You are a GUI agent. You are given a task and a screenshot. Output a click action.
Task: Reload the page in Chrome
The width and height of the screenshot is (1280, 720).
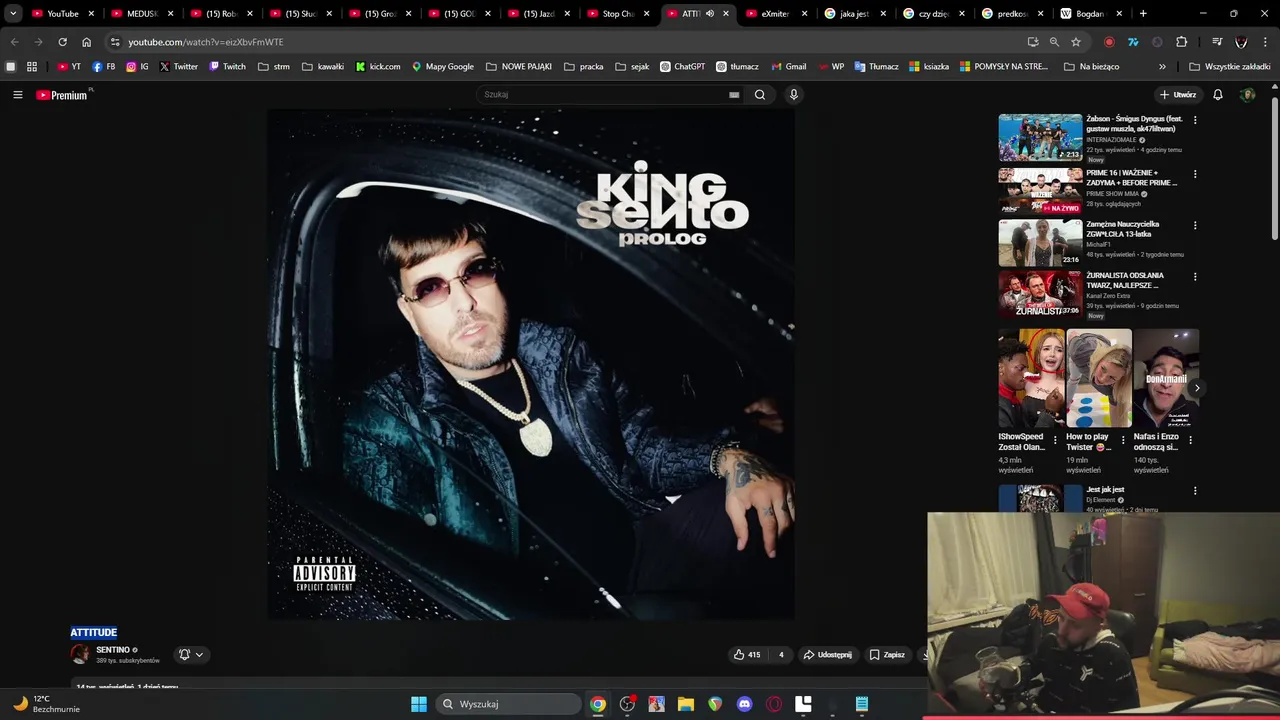[62, 42]
